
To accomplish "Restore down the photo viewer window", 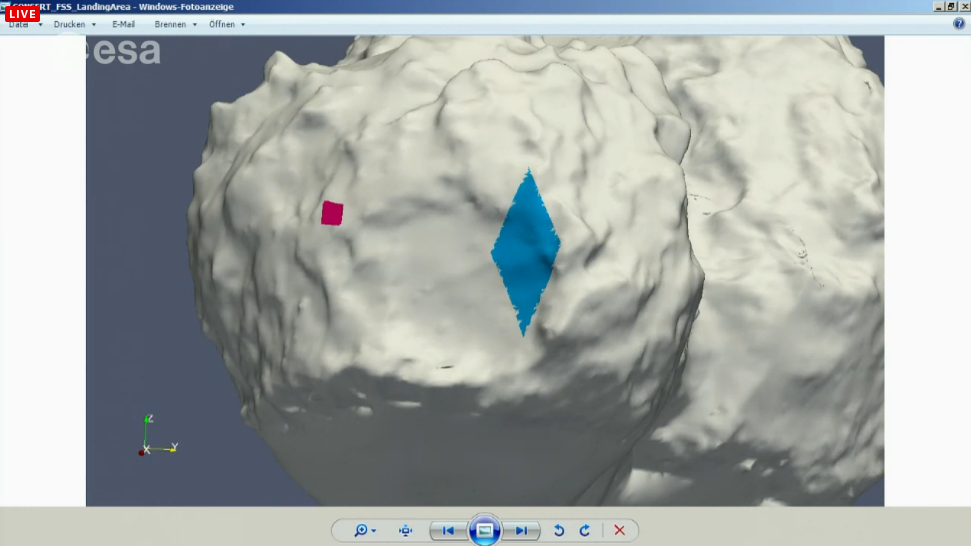I will tap(950, 6).
